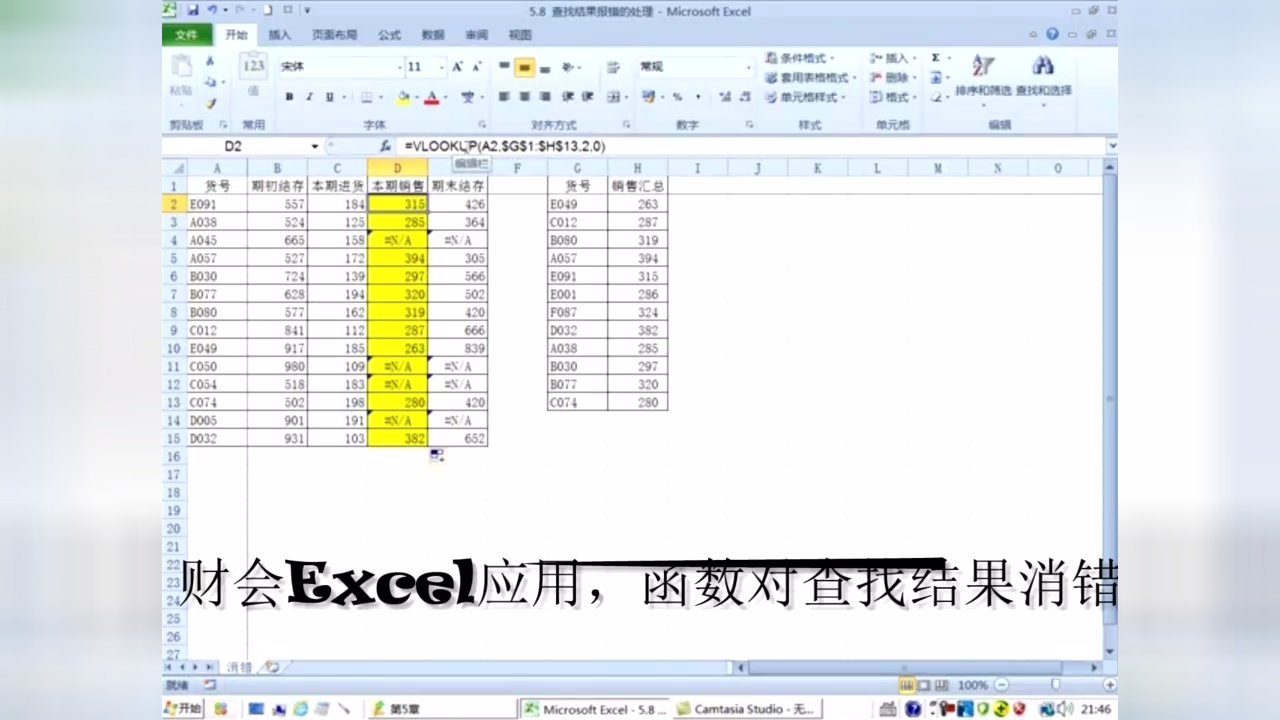
Task: Click the zoom in plus button
Action: (1110, 685)
